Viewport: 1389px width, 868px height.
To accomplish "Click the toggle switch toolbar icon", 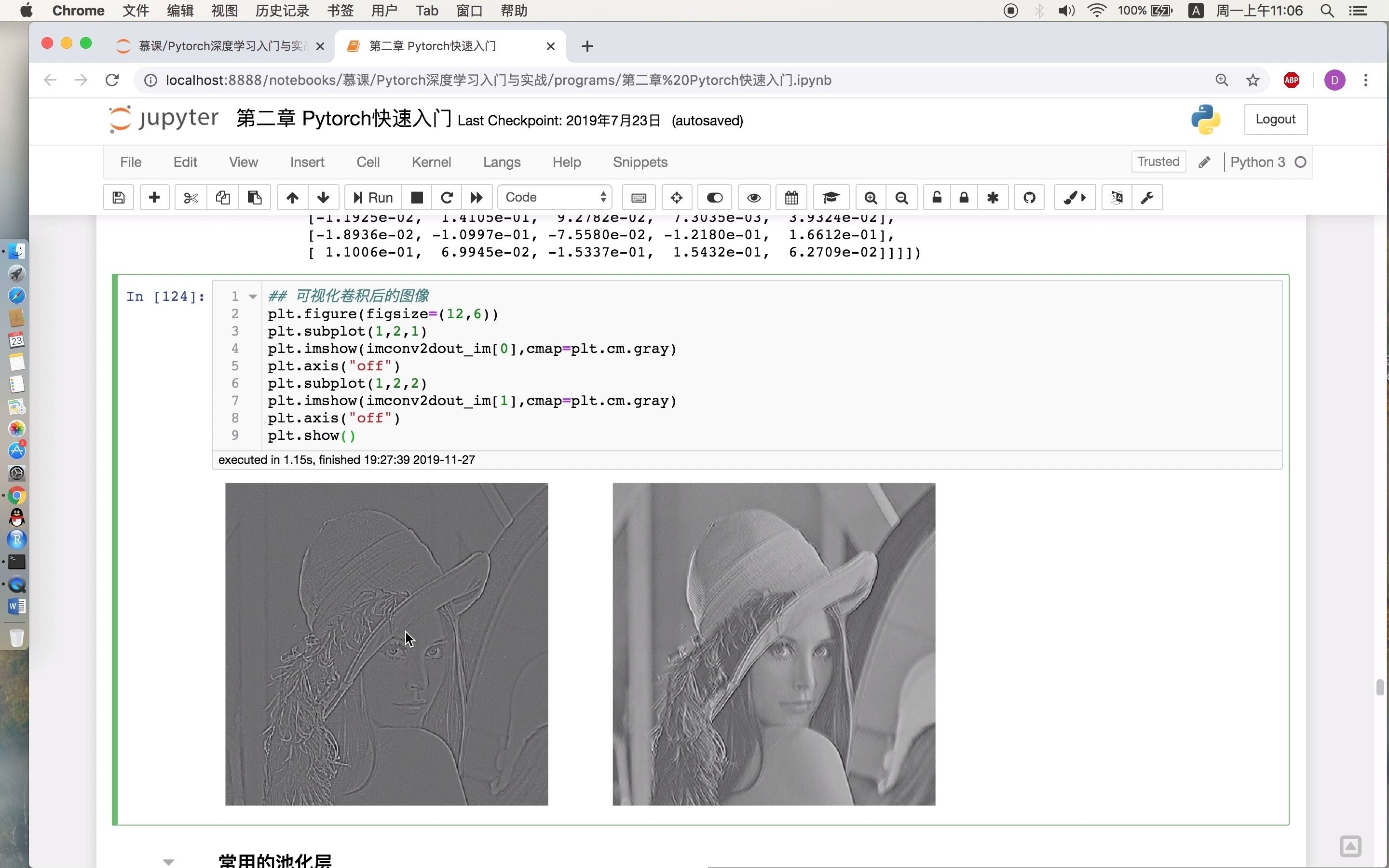I will [x=714, y=198].
